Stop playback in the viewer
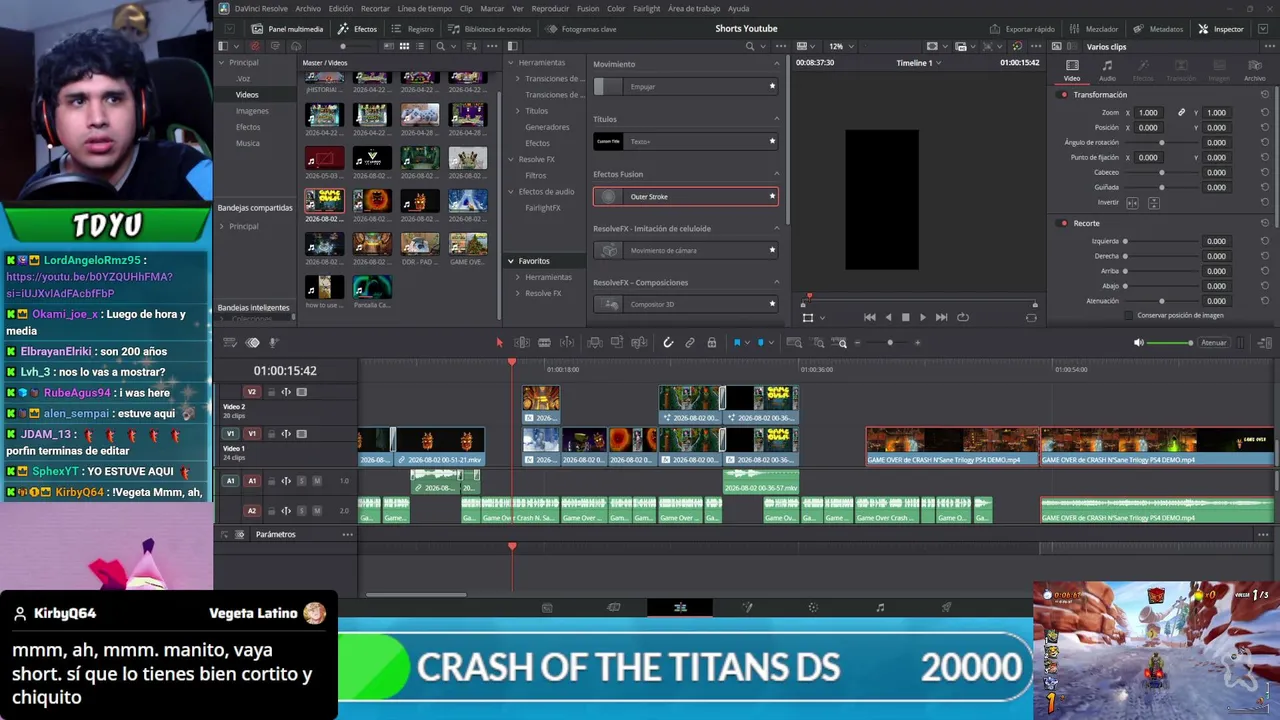 (x=906, y=317)
